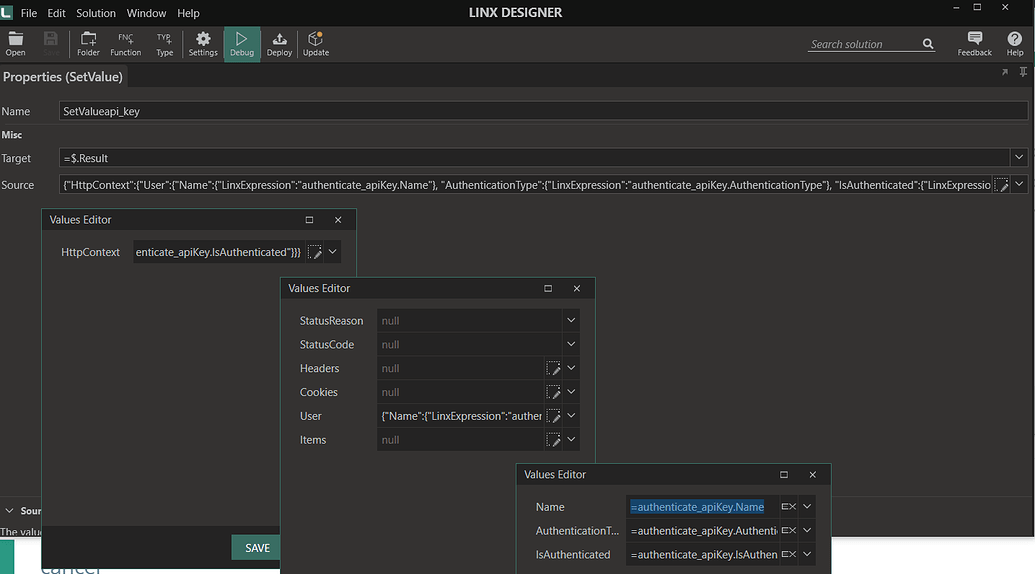Expand the Source field dropdown
Screen dimensions: 1035x574
point(1018,185)
